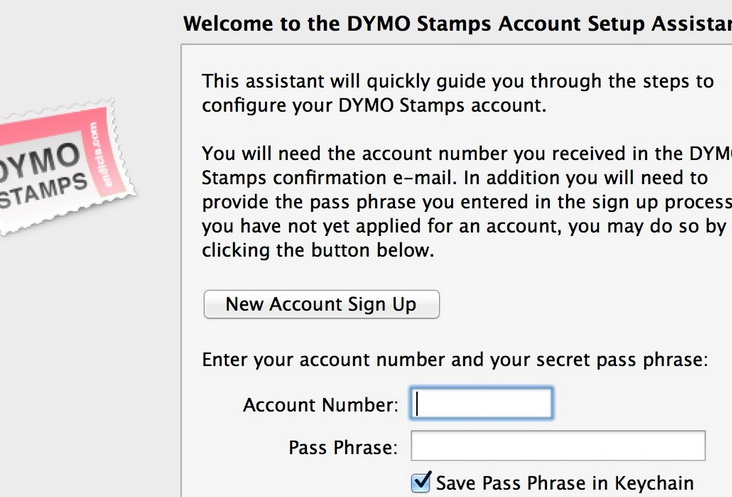Click the "Enter your account number" instruction line

pyautogui.click(x=455, y=360)
